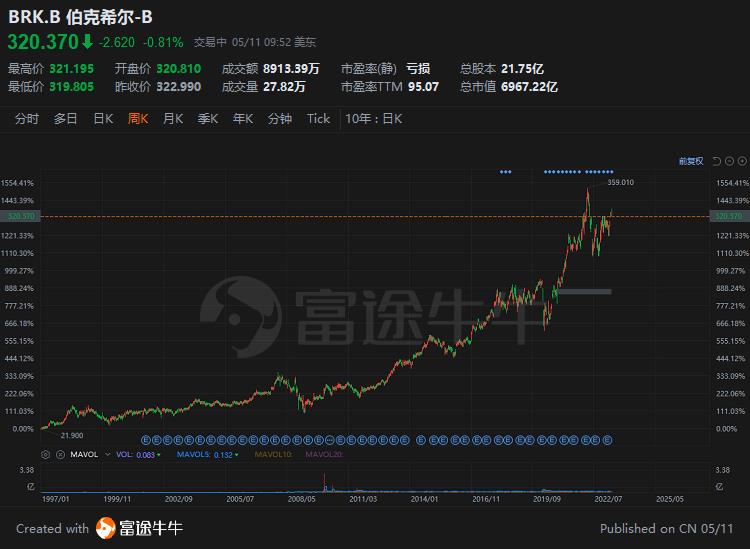Switch to the 多日 chart tab
Screen dimensions: 750x549
[66, 119]
